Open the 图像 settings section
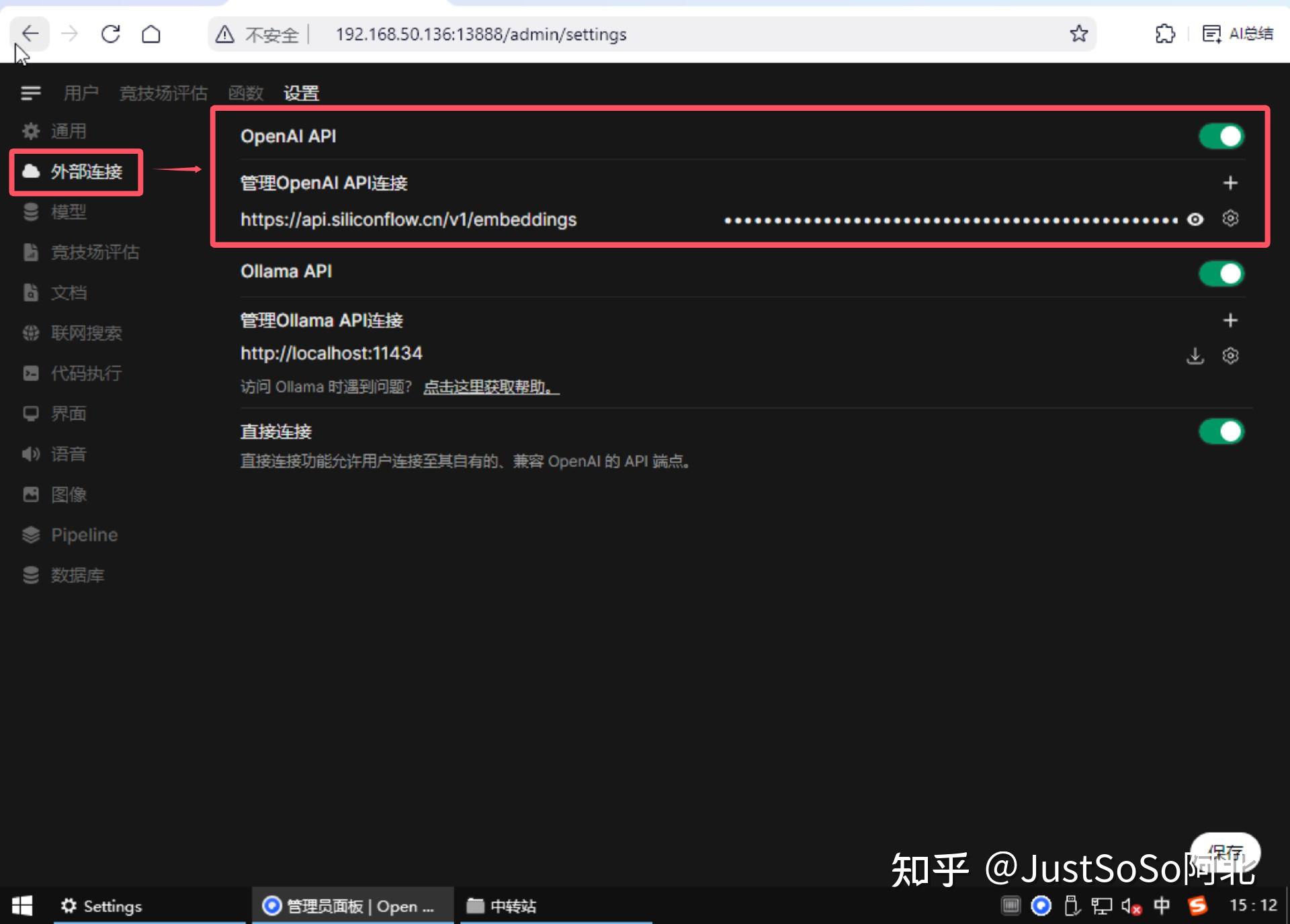Image resolution: width=1290 pixels, height=924 pixels. click(69, 494)
